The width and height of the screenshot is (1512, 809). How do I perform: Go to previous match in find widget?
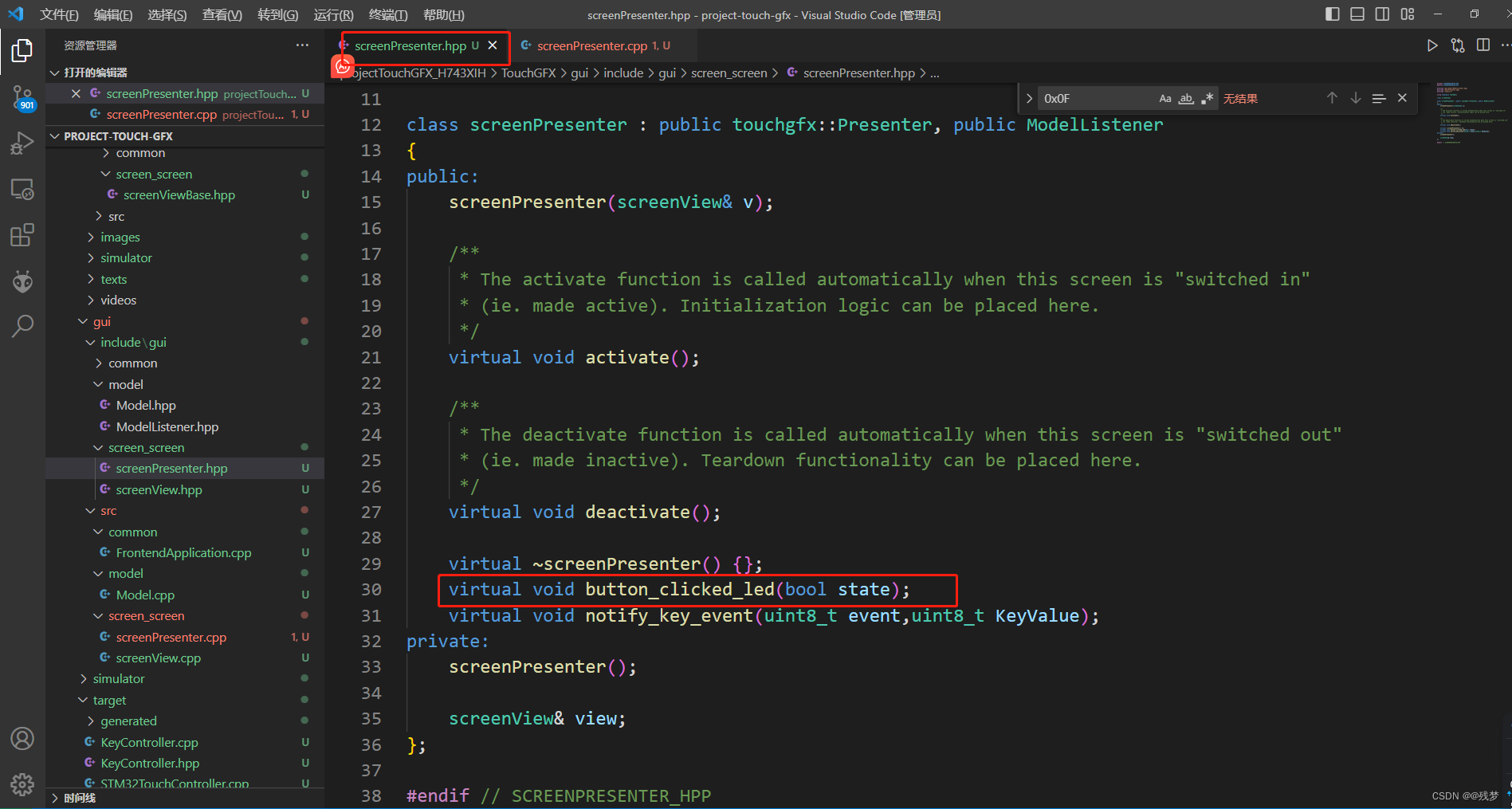coord(1332,98)
